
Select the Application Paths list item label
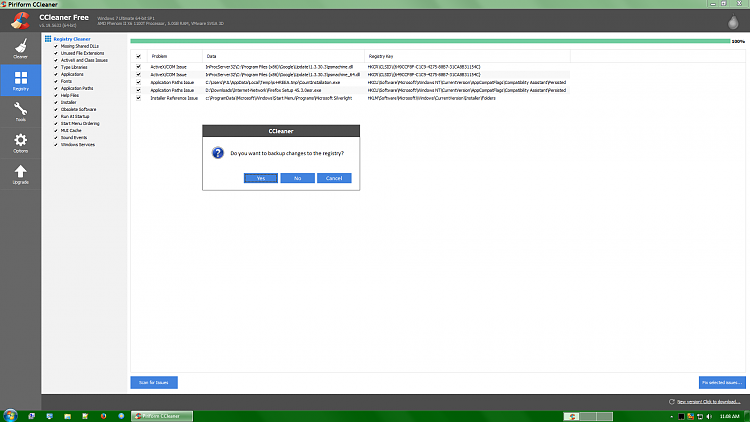77,89
